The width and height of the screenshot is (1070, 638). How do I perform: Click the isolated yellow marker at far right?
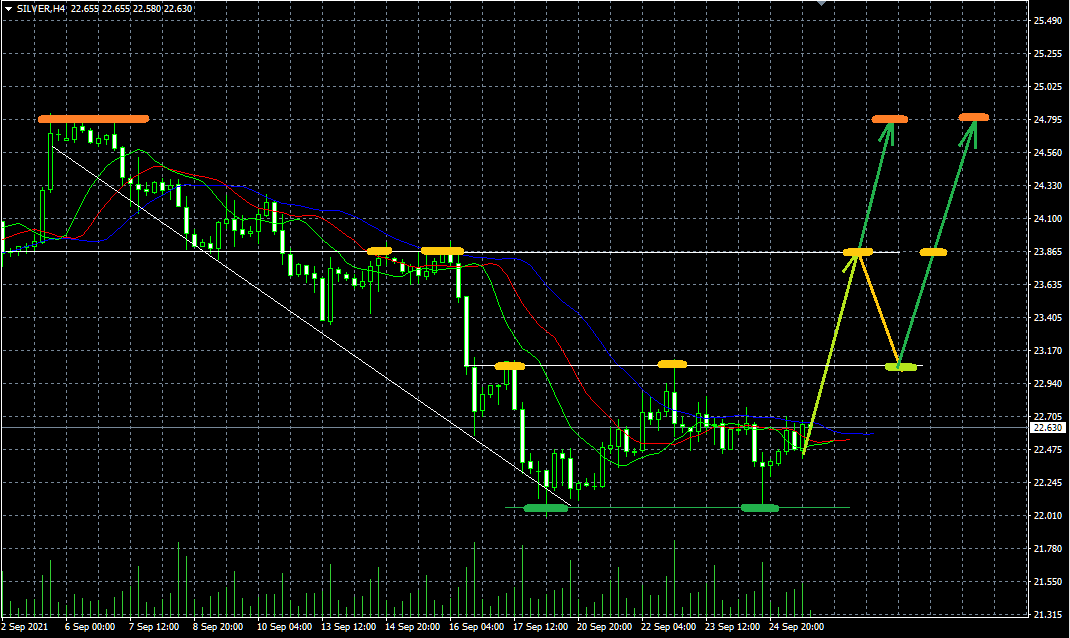point(933,252)
